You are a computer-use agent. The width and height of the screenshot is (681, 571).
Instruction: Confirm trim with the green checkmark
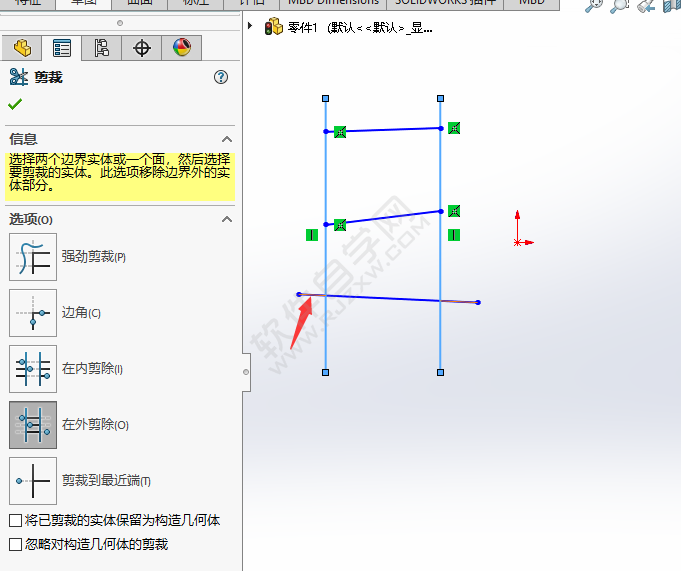tap(15, 104)
